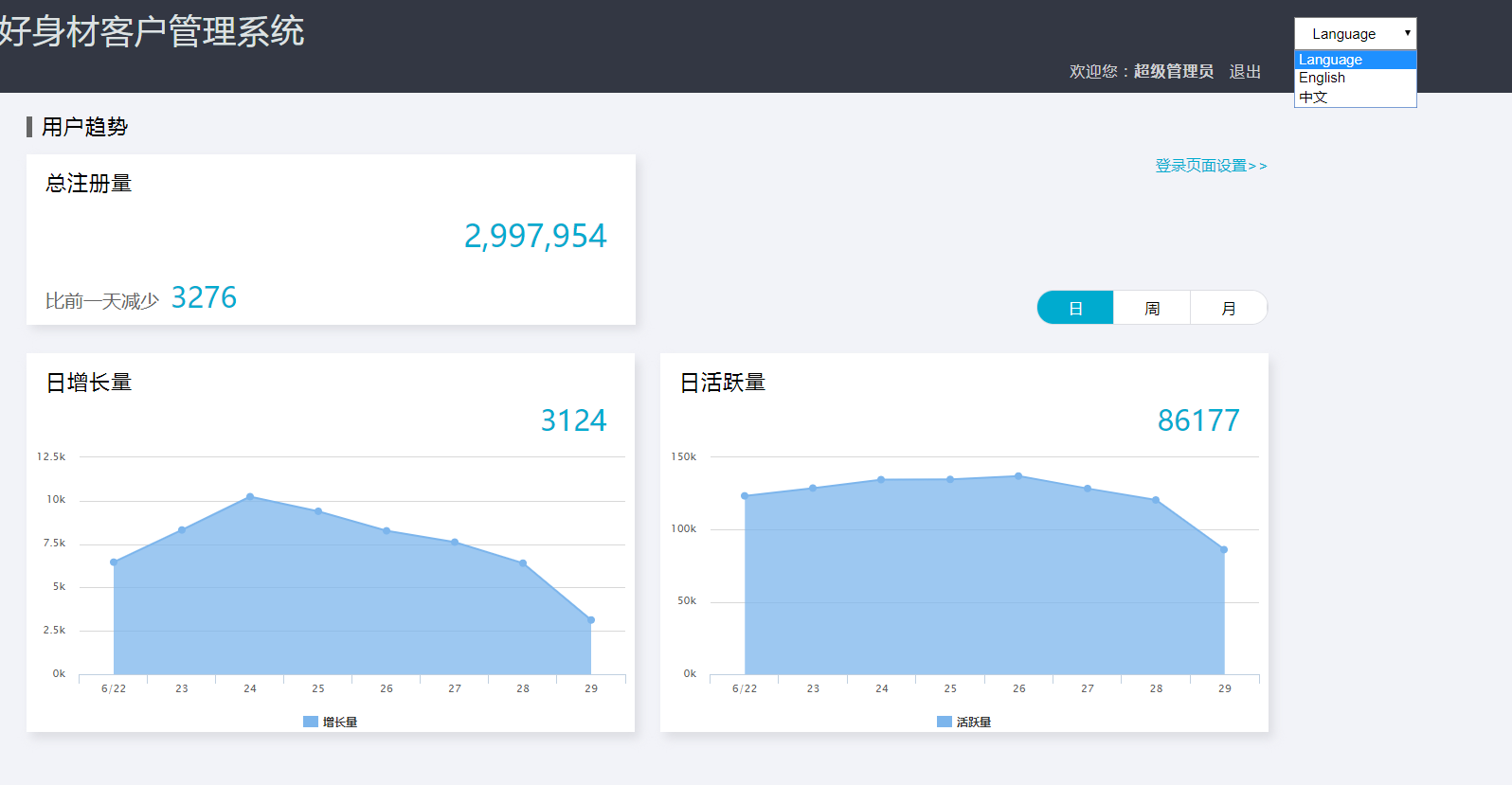The height and width of the screenshot is (785, 1512).
Task: Select 中文 in the language list
Action: pos(1313,97)
